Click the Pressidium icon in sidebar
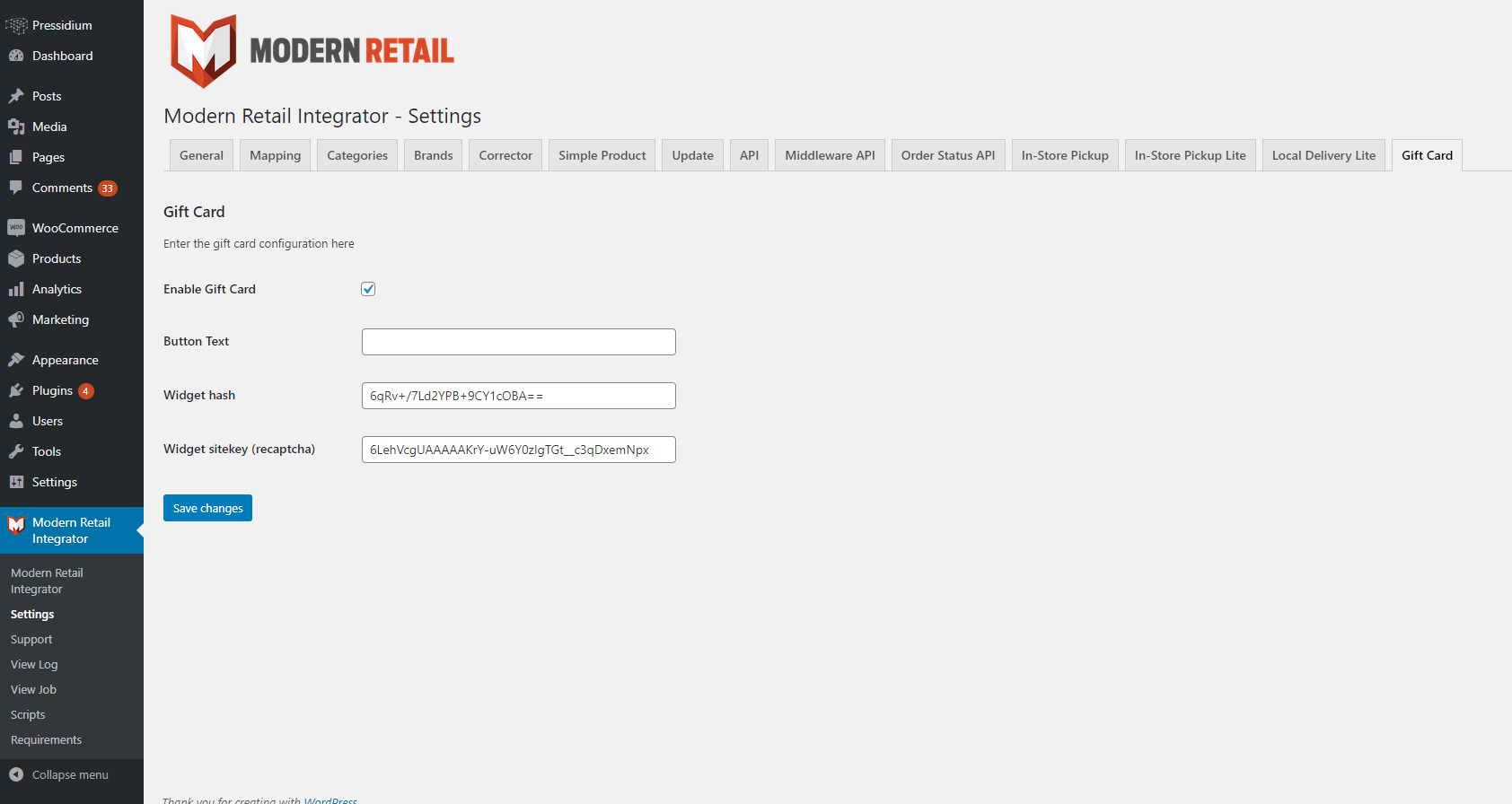This screenshot has width=1512, height=804. (16, 25)
